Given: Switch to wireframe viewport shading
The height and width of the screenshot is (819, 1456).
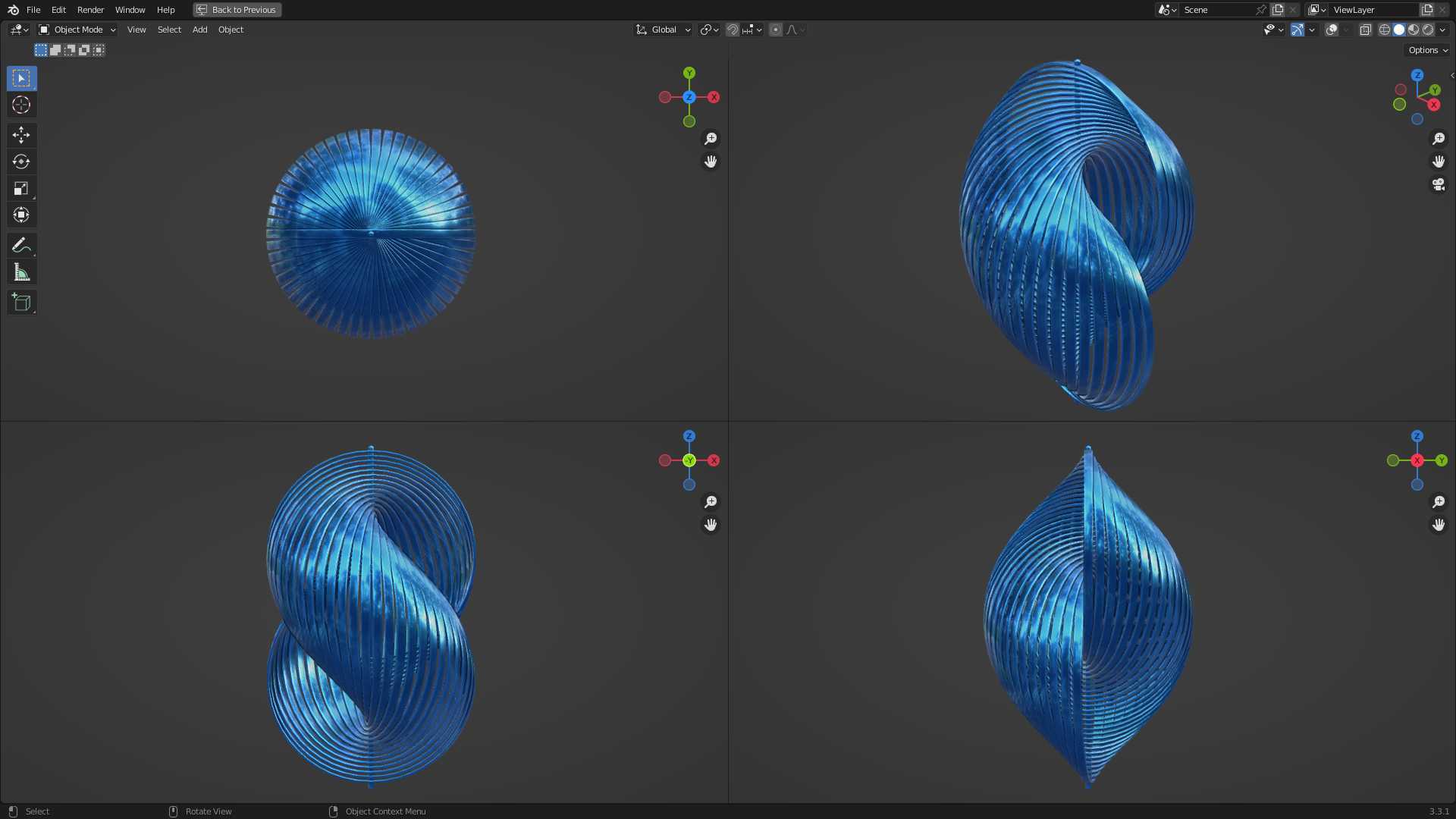Looking at the screenshot, I should (1385, 30).
